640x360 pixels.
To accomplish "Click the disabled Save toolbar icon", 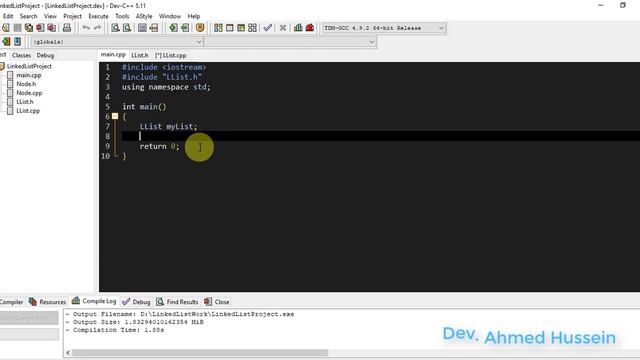I will pyautogui.click(x=17, y=28).
